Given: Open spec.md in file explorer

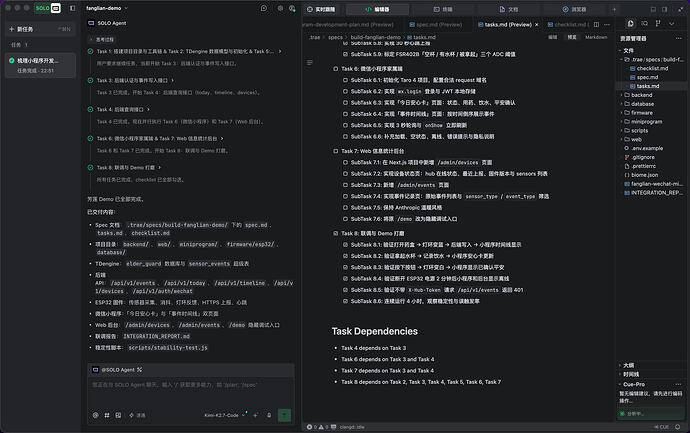Looking at the screenshot, I should (647, 77).
